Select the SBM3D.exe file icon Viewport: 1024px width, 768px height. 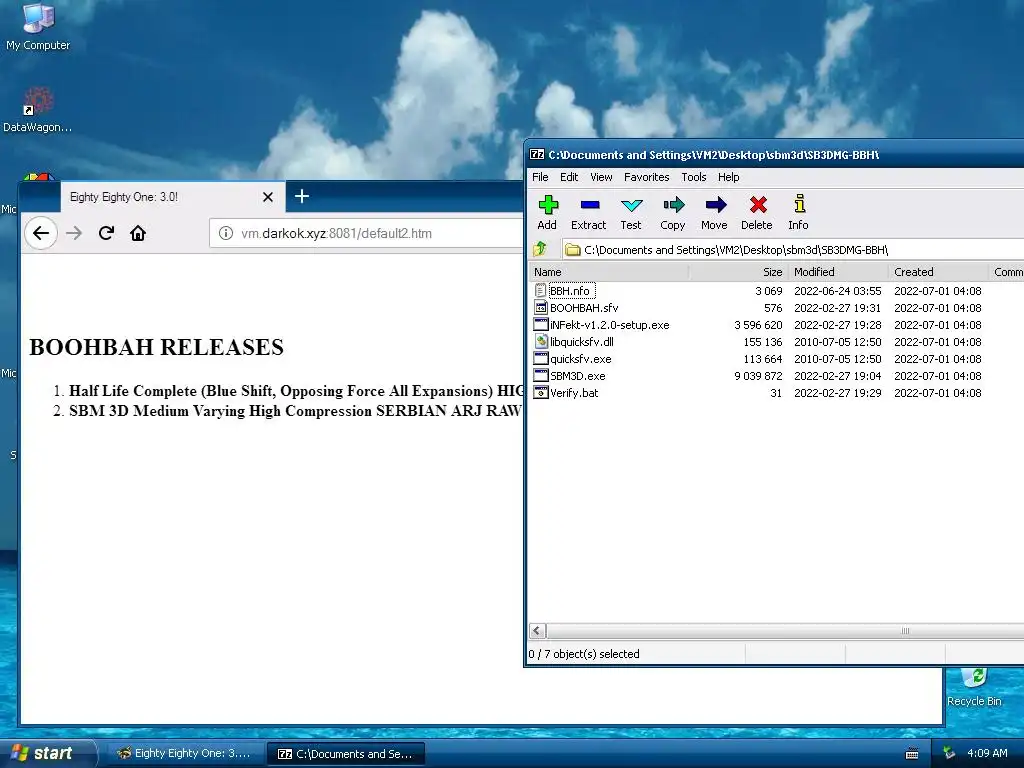tap(540, 376)
